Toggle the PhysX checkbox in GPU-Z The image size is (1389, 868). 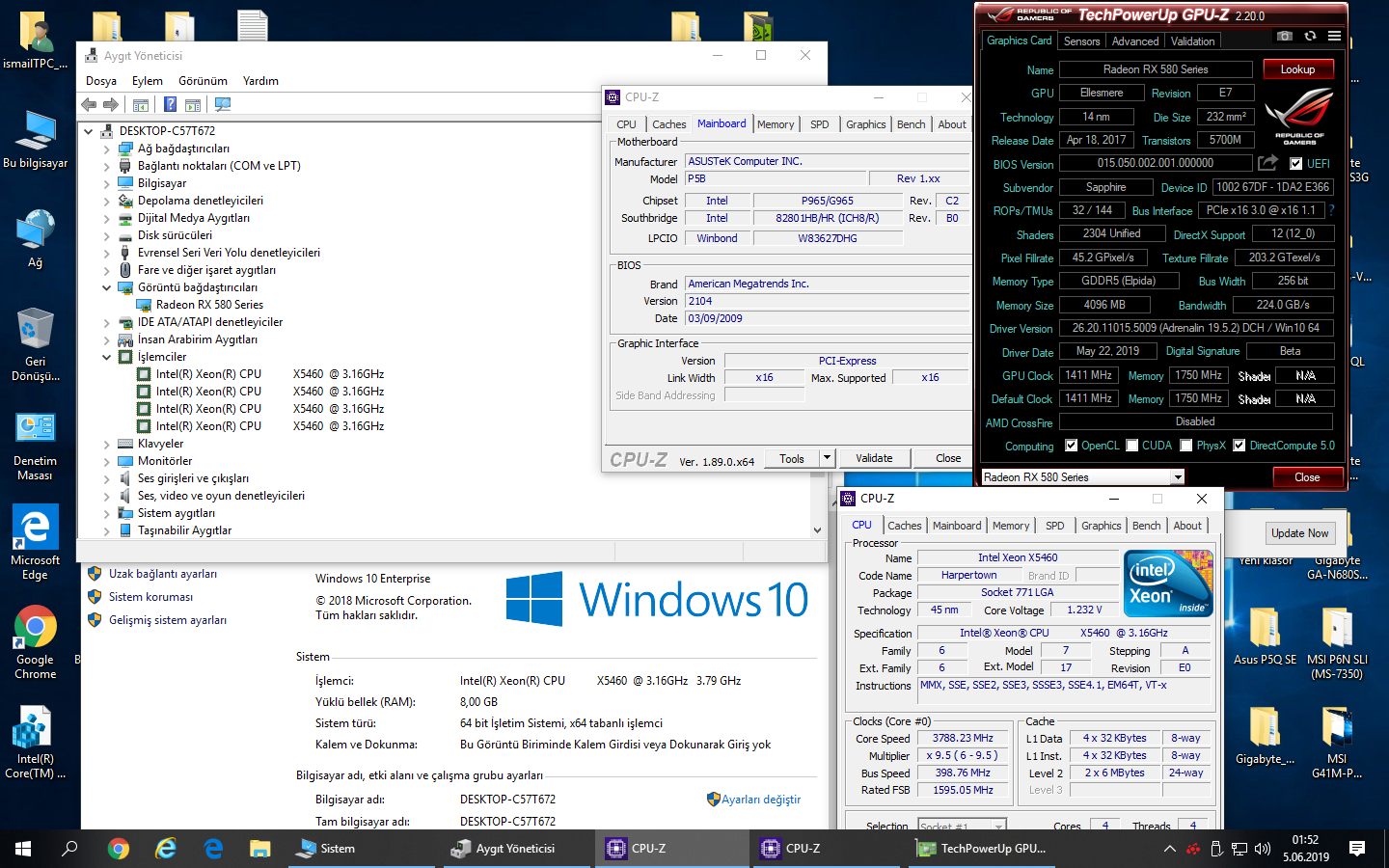1186,446
